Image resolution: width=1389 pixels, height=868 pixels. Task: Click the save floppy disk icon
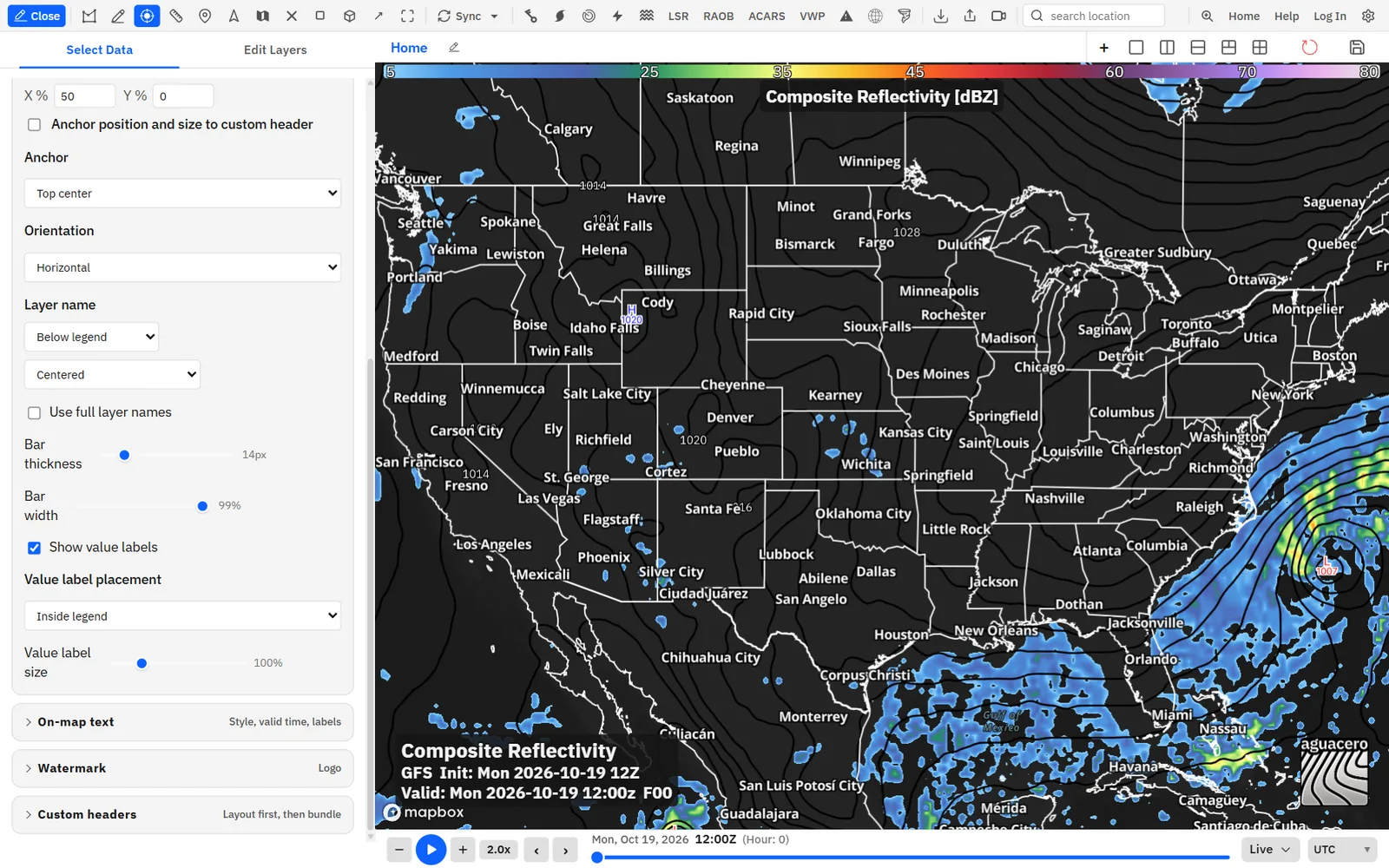click(1357, 47)
